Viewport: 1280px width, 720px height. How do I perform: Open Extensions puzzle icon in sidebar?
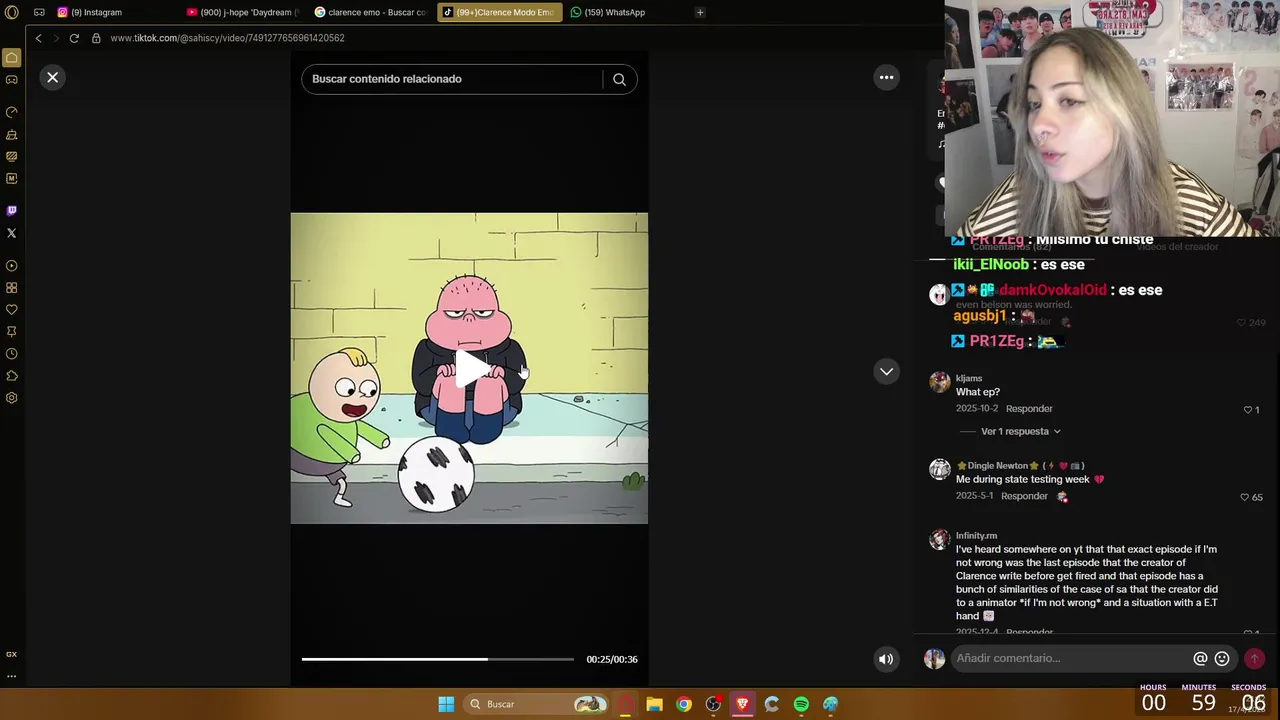coord(11,376)
